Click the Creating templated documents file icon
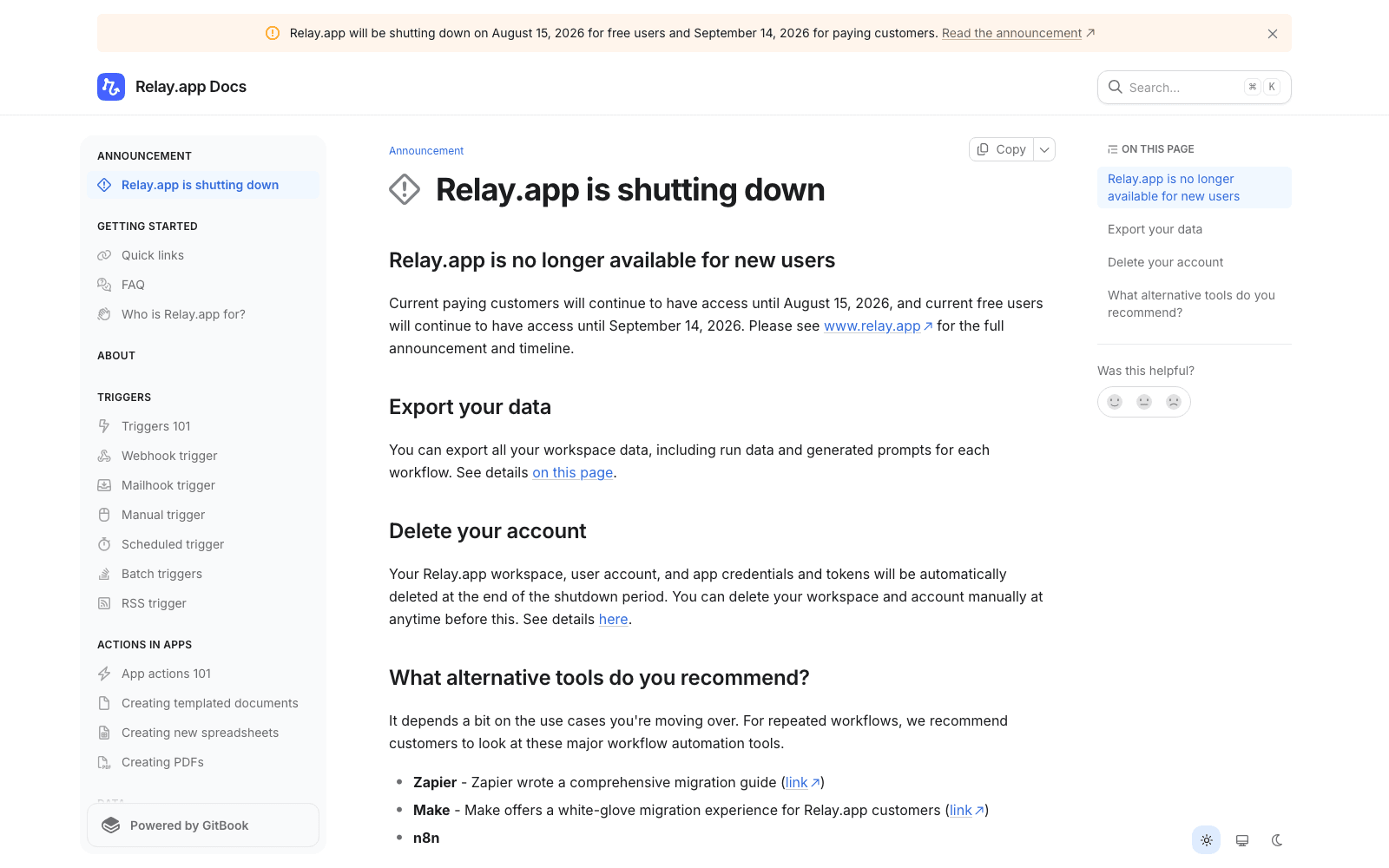 tap(104, 703)
